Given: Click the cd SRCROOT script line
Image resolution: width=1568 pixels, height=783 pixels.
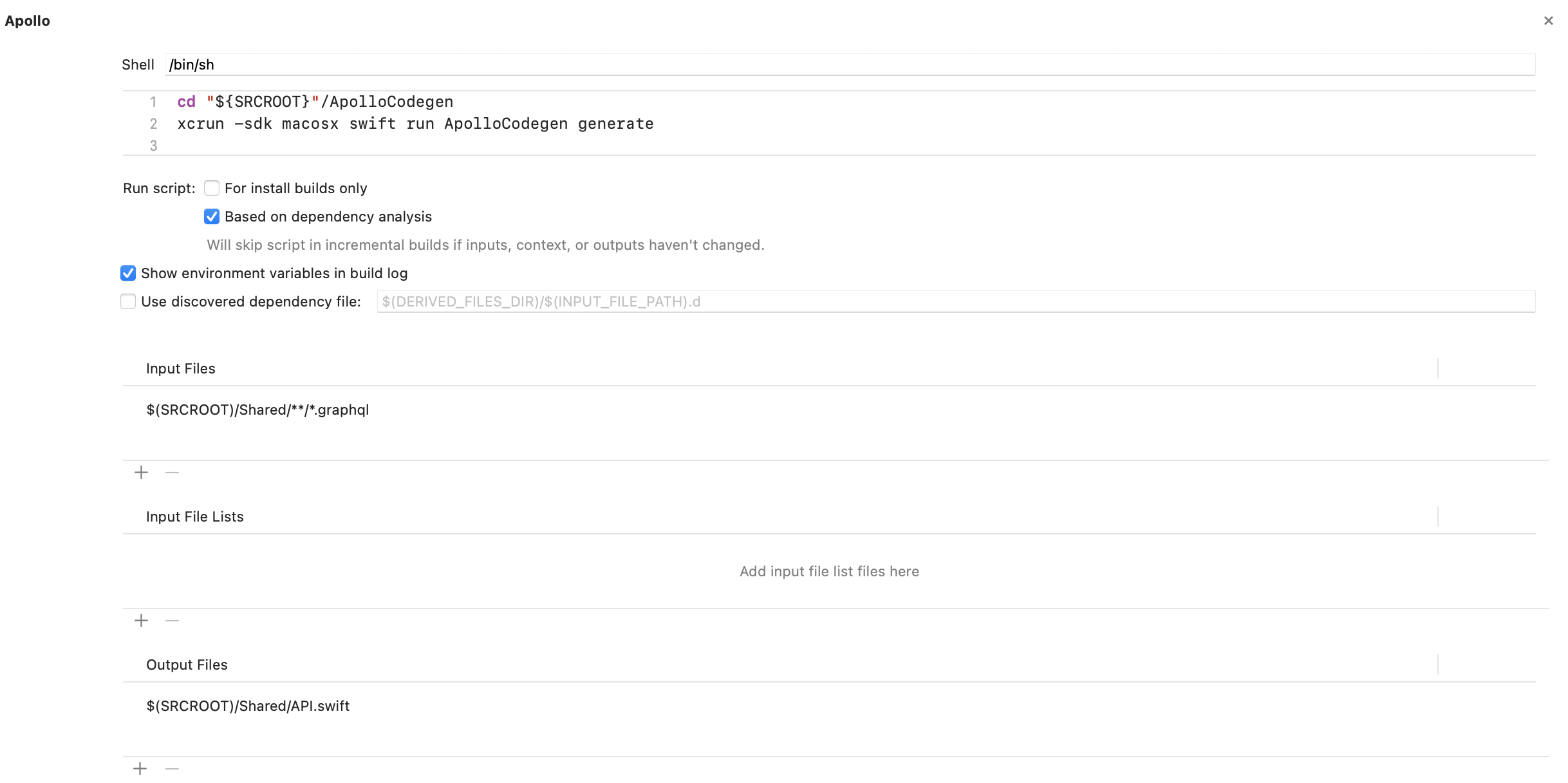Looking at the screenshot, I should click(315, 102).
